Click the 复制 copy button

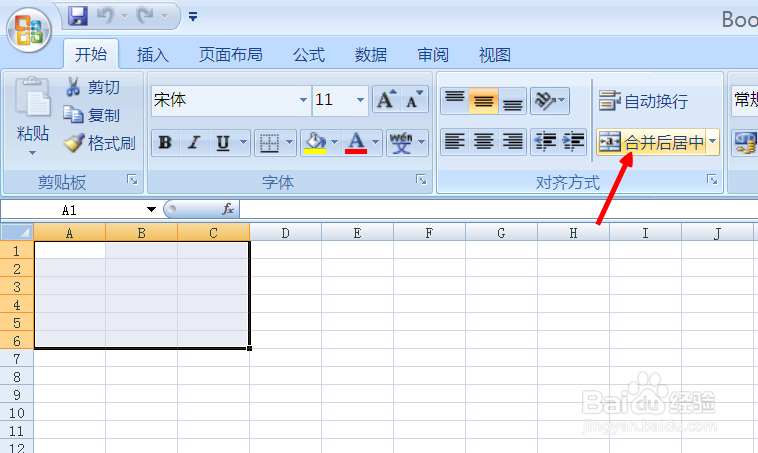pos(92,115)
